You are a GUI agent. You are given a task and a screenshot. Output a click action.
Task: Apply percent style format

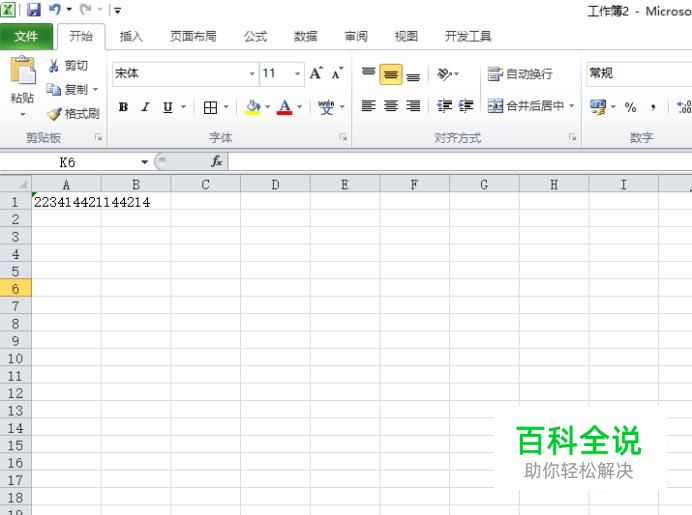tap(630, 107)
